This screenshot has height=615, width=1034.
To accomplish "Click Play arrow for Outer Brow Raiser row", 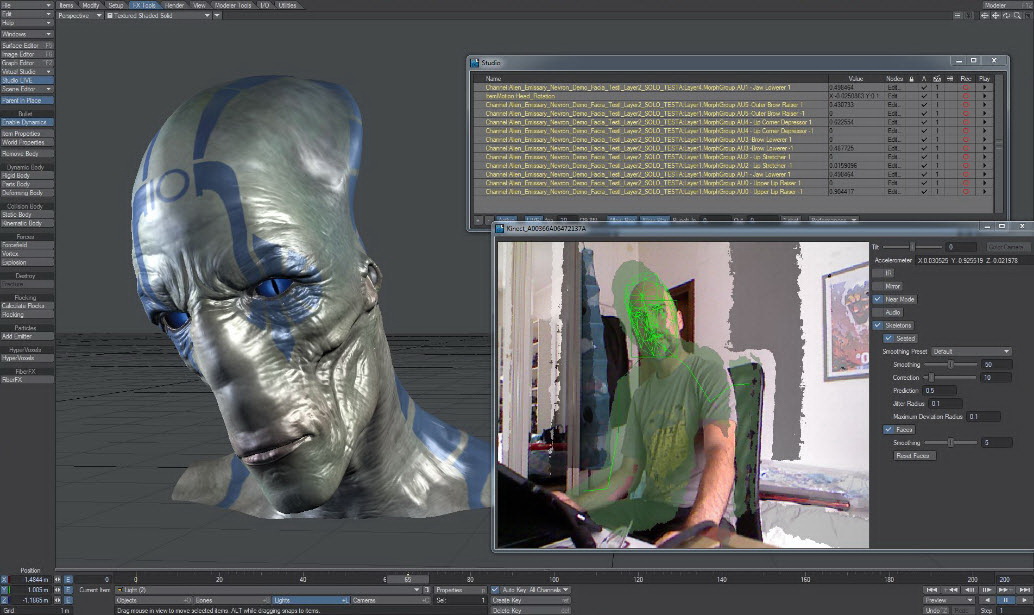I will click(x=984, y=105).
